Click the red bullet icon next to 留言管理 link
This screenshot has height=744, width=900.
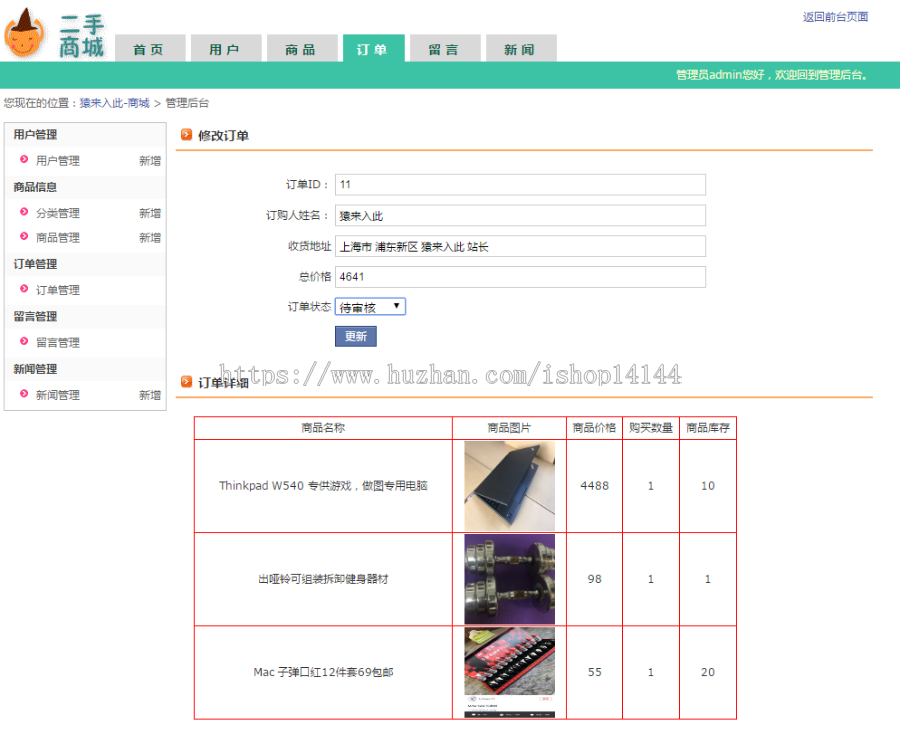(24, 342)
